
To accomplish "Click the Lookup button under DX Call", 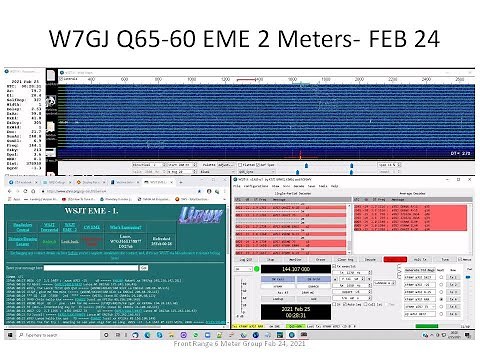I will pyautogui.click(x=278, y=299).
